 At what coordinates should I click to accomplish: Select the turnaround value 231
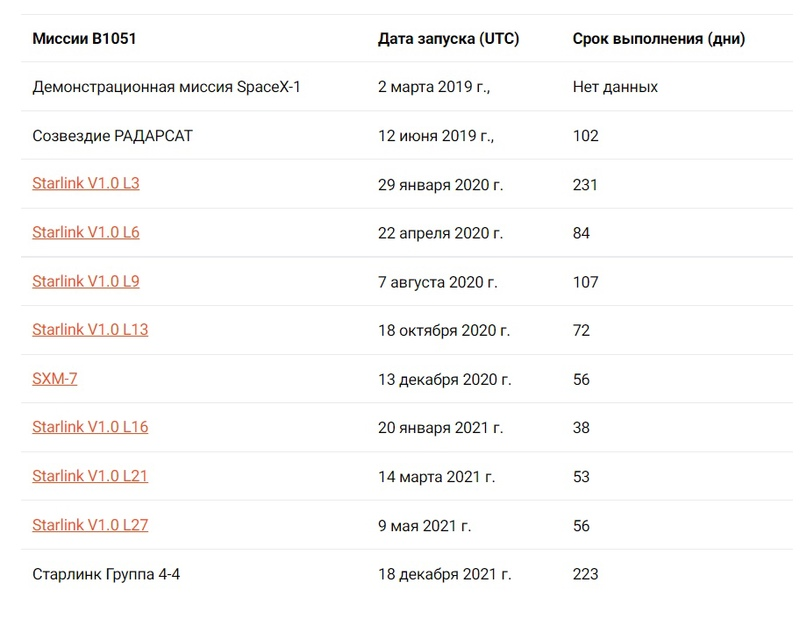coord(585,185)
